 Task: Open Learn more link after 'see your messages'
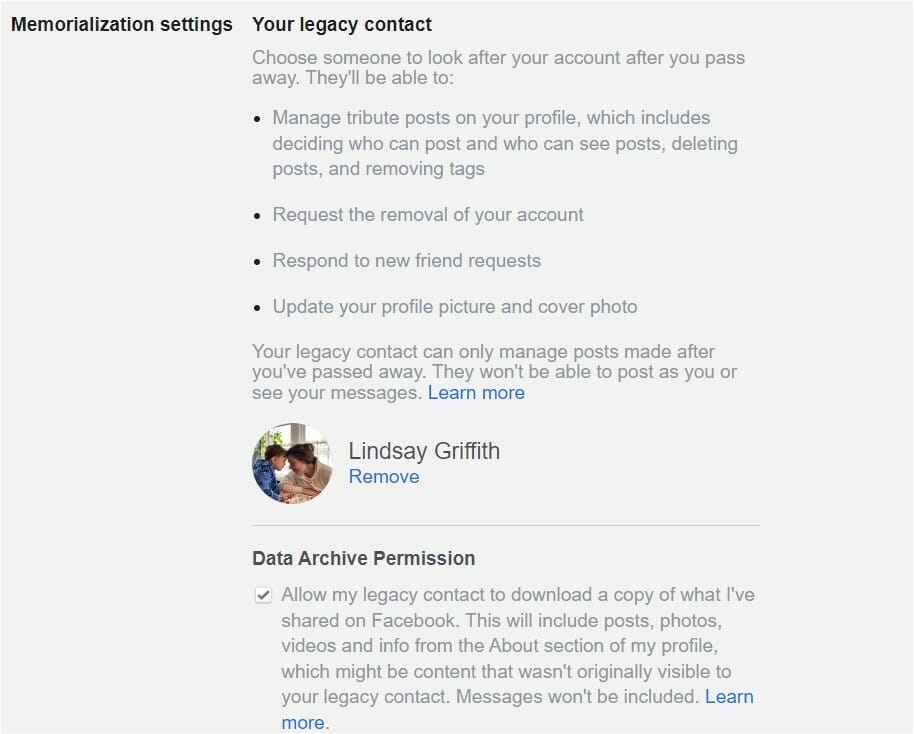click(x=476, y=393)
